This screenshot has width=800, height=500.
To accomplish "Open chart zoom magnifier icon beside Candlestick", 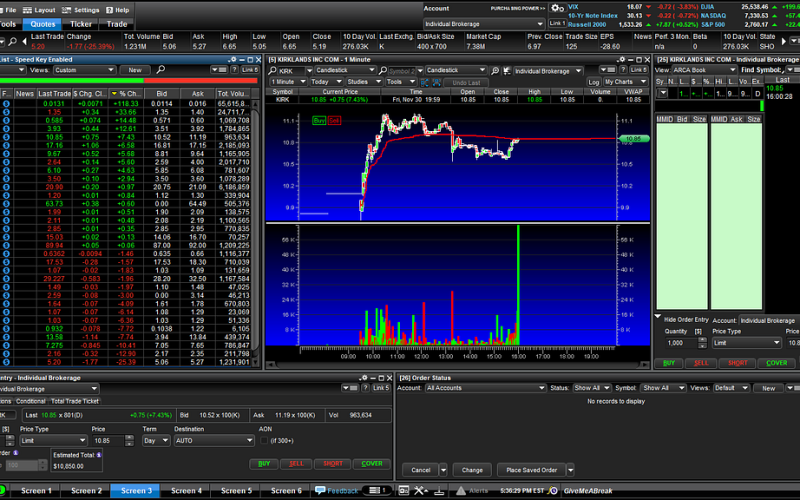I will (495, 70).
